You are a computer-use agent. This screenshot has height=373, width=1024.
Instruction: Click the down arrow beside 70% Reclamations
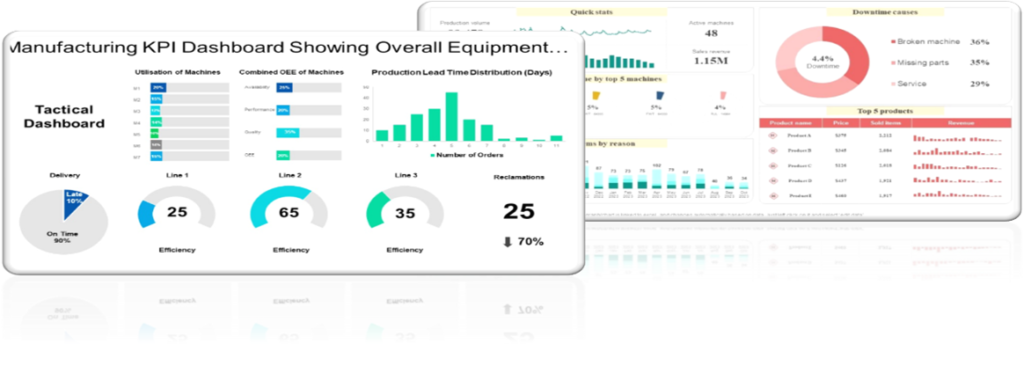tap(507, 242)
